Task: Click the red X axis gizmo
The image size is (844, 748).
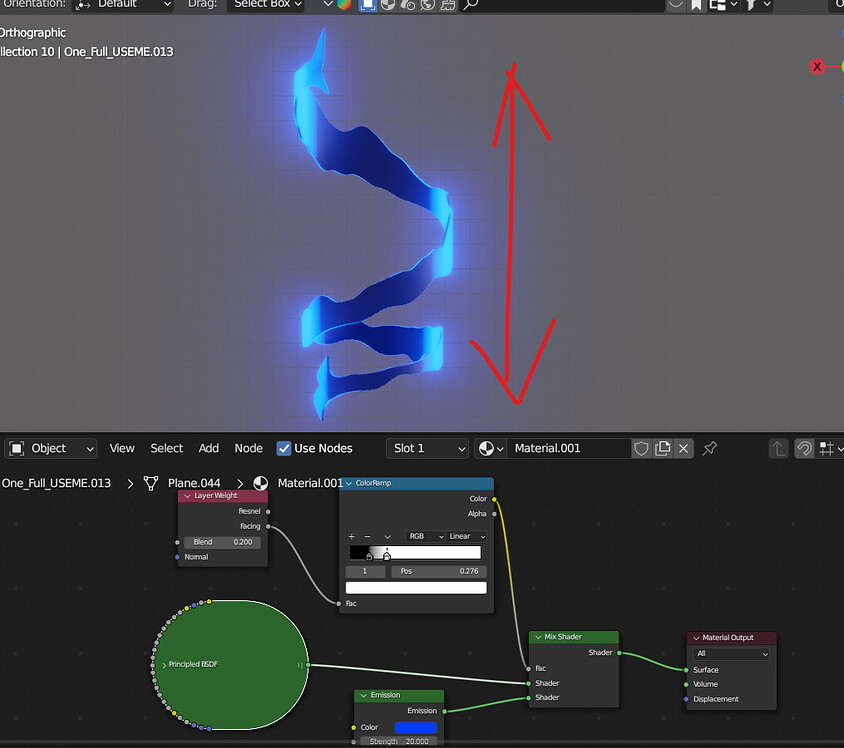Action: (817, 67)
